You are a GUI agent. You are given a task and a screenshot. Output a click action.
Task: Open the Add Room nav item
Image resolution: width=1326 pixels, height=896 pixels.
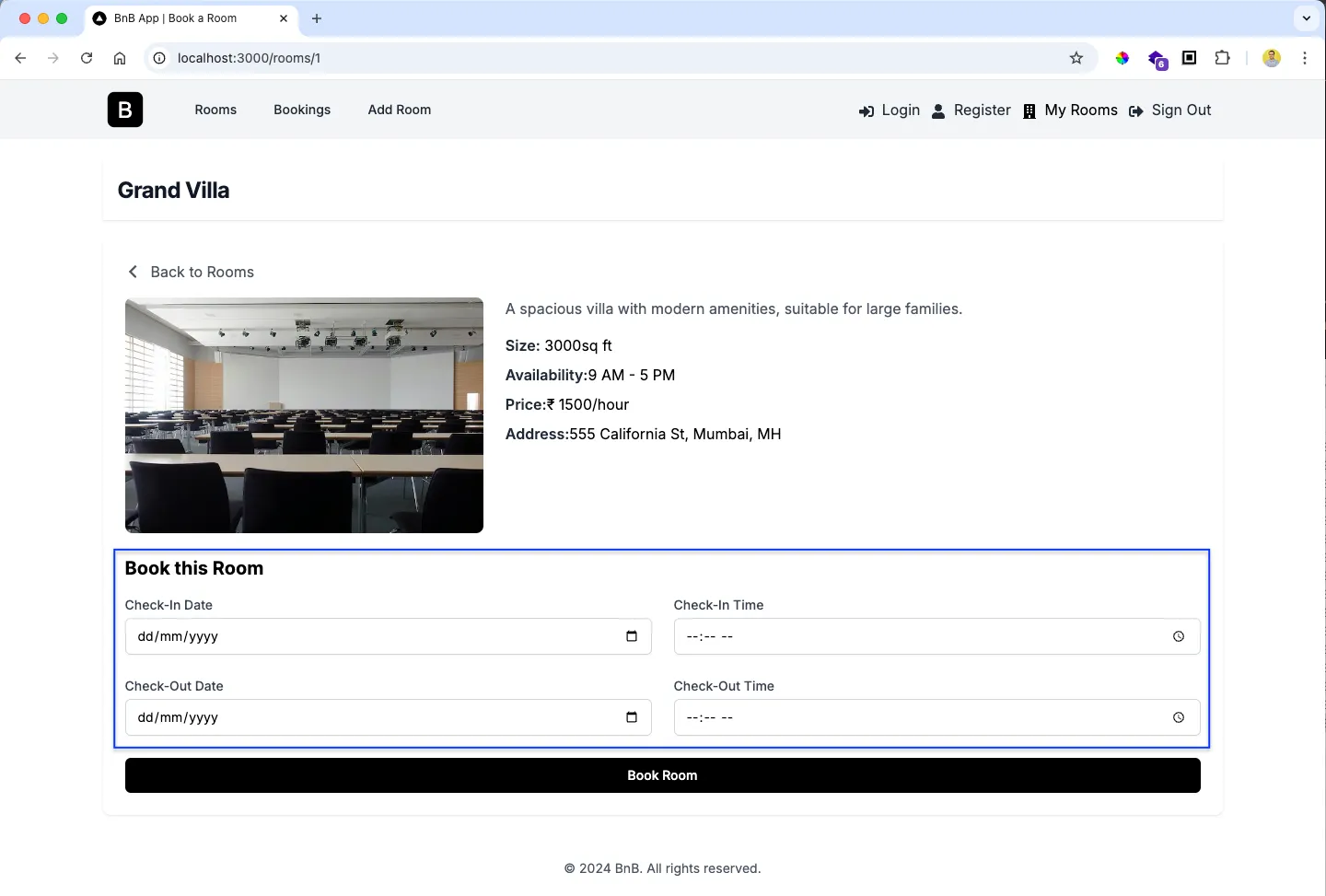[x=400, y=110]
